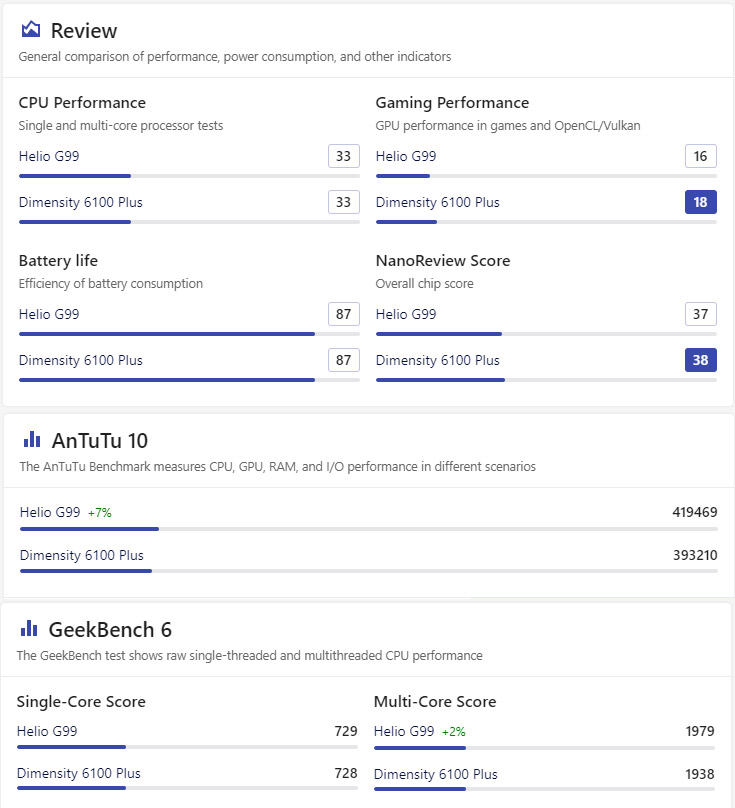Open Dimensity 6100 Plus link under Single-Core Score

click(78, 773)
